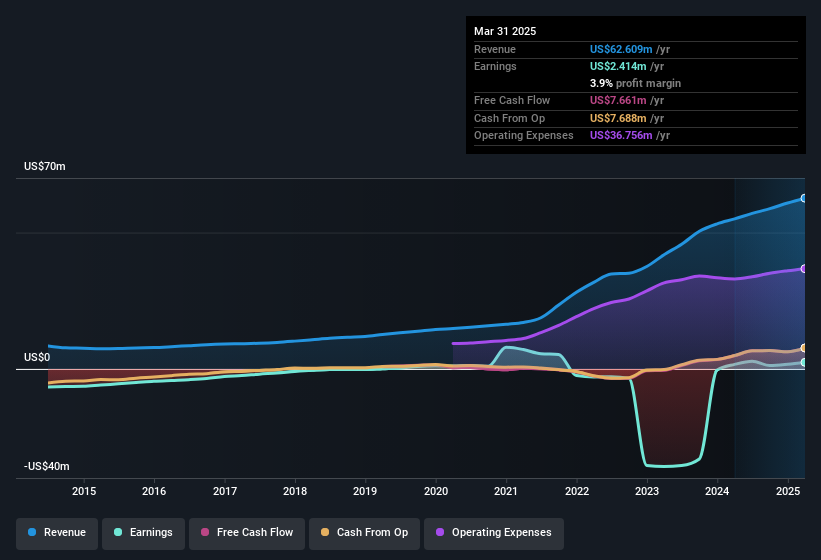Click the Revenue endpoint marker on chart

tap(804, 198)
